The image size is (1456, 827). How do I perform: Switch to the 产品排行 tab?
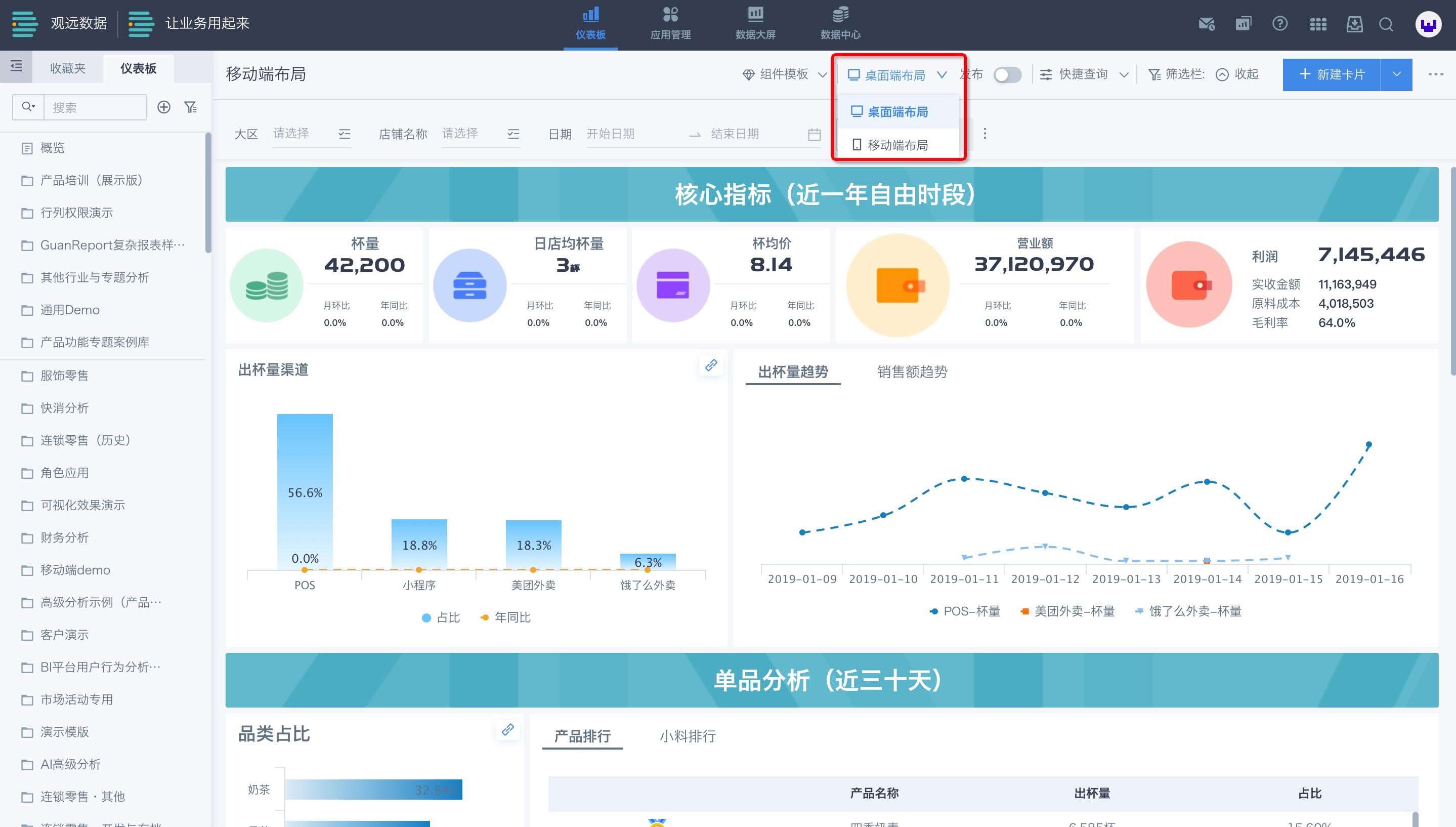pos(582,737)
